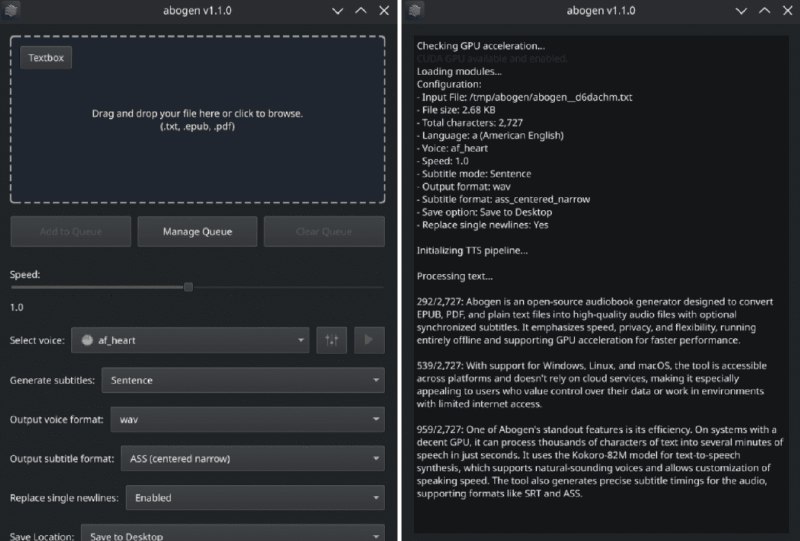Change the Replace single newlines setting

255,497
